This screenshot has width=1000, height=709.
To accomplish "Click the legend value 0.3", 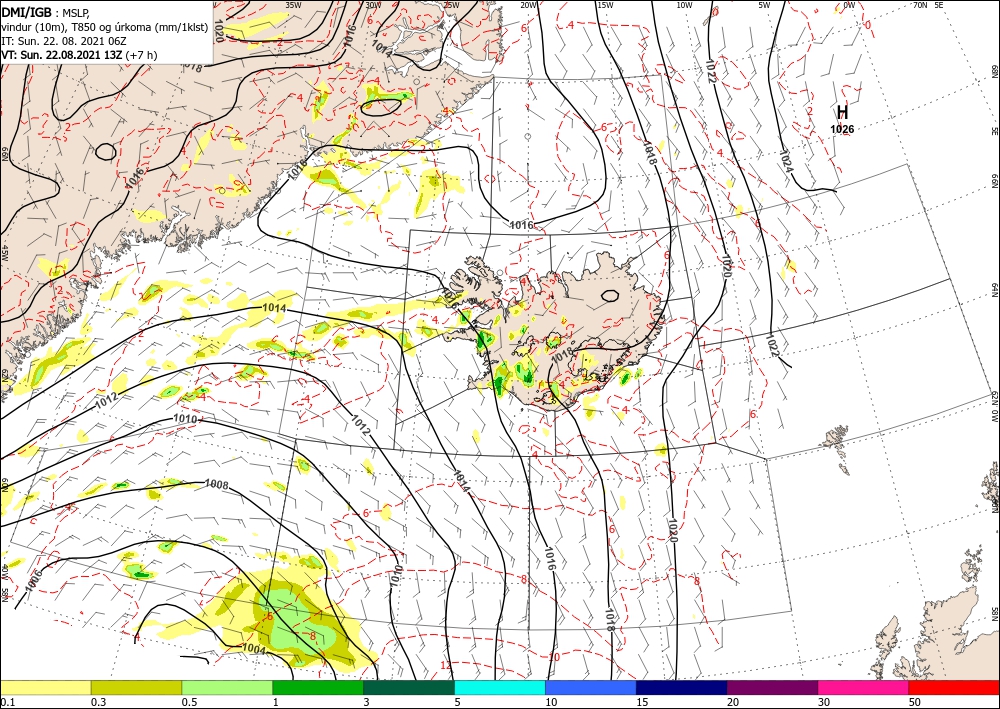I will coord(98,703).
